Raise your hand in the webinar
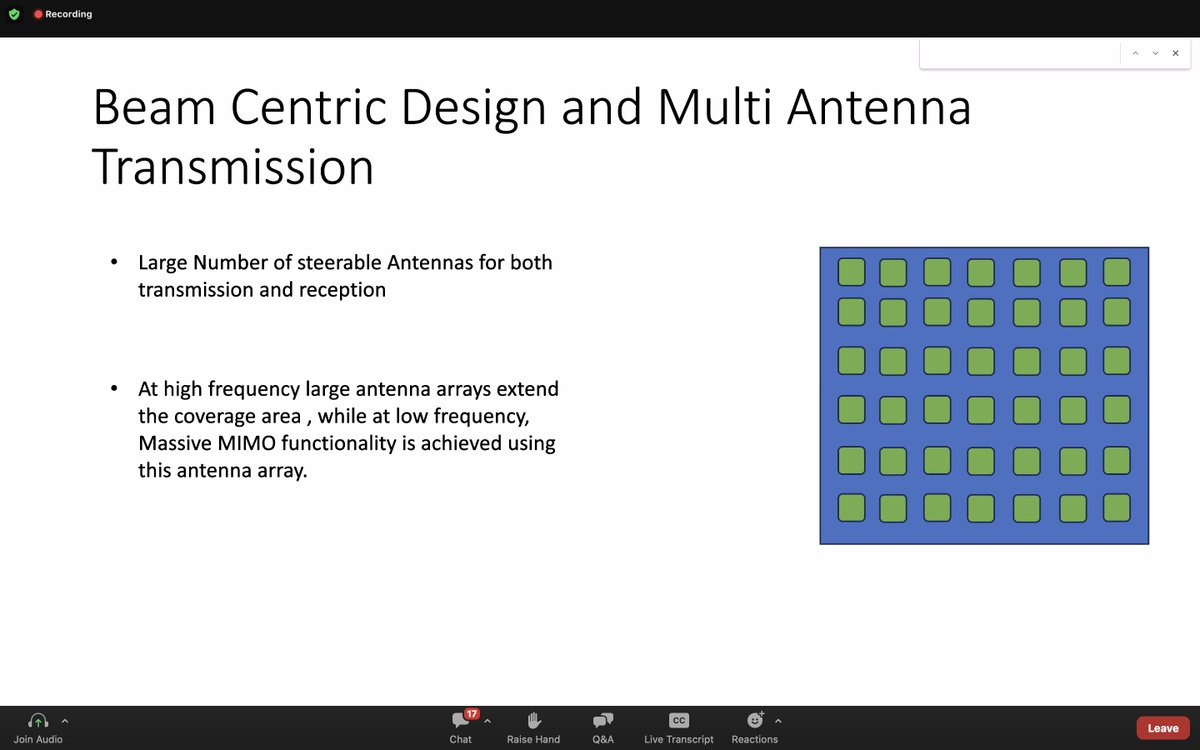Viewport: 1200px width, 750px height. [533, 727]
